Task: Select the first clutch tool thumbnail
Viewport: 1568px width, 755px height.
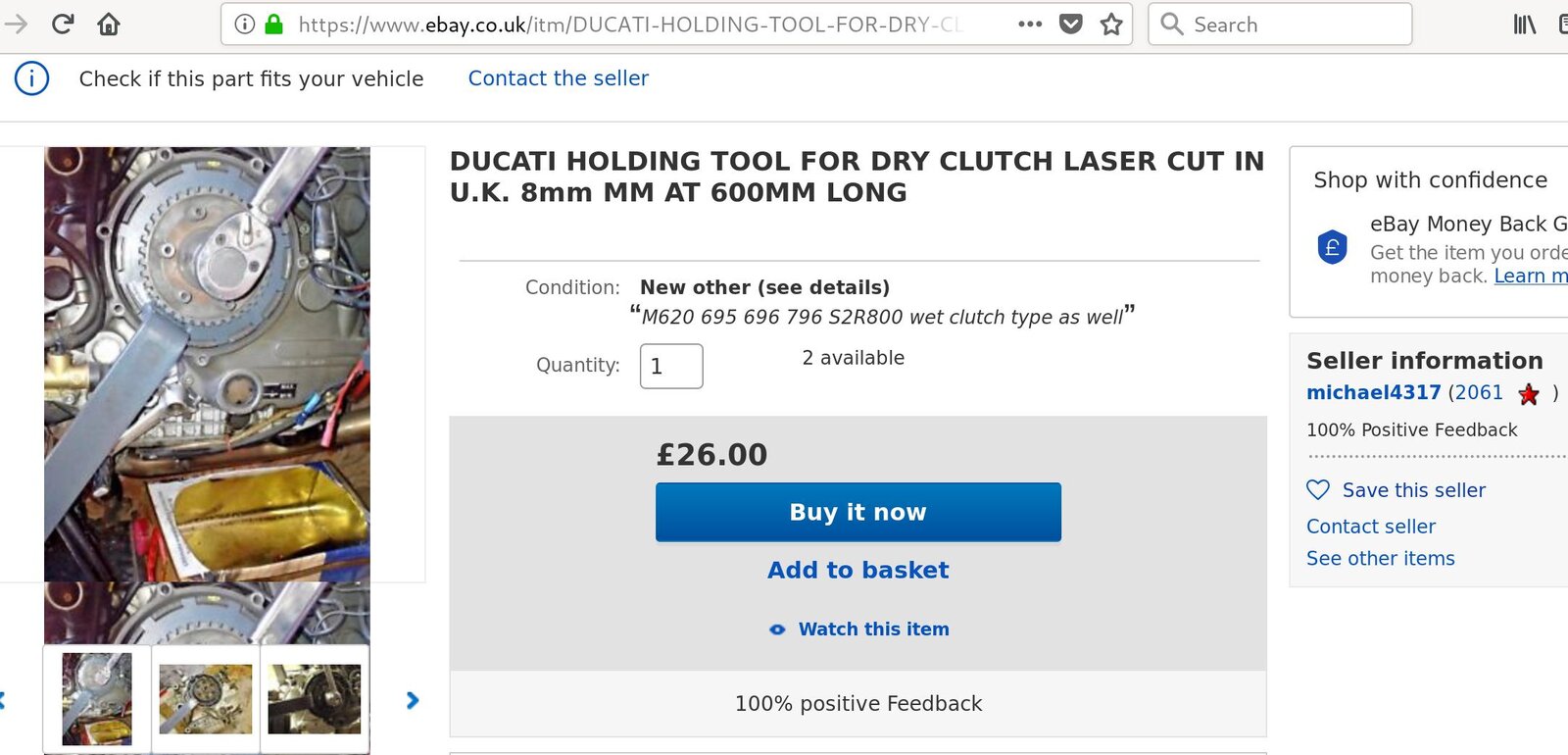Action: tap(97, 699)
